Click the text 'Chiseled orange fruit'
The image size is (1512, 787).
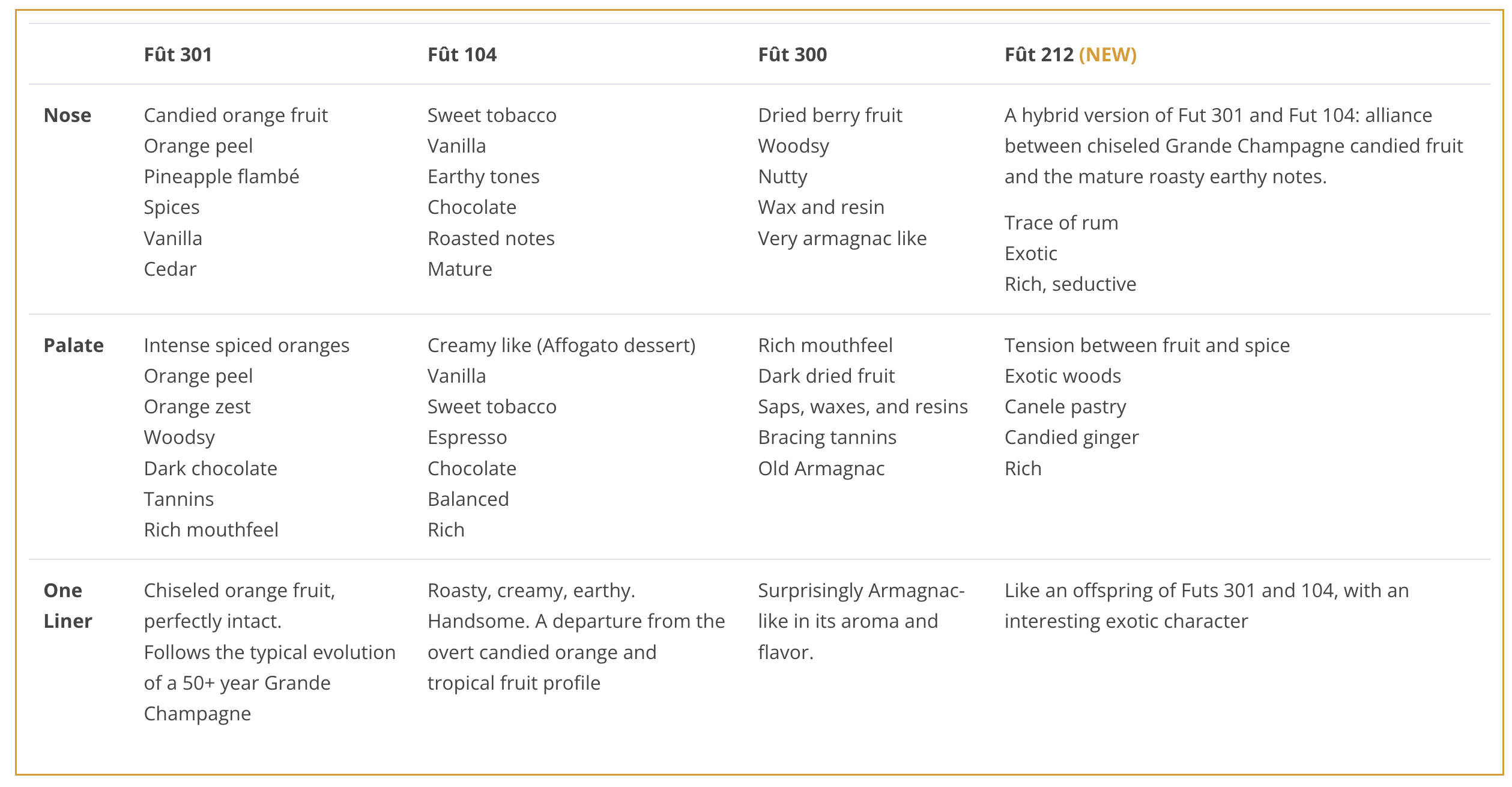239,591
